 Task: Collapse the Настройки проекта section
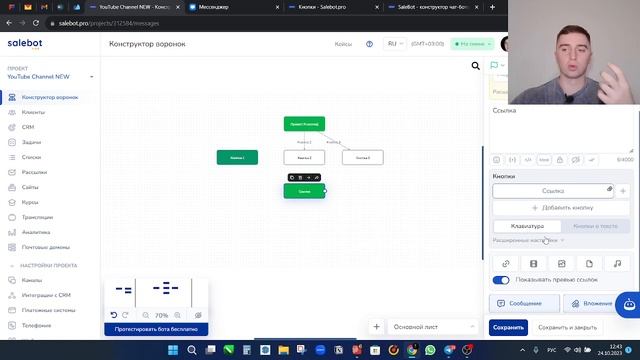[11, 266]
